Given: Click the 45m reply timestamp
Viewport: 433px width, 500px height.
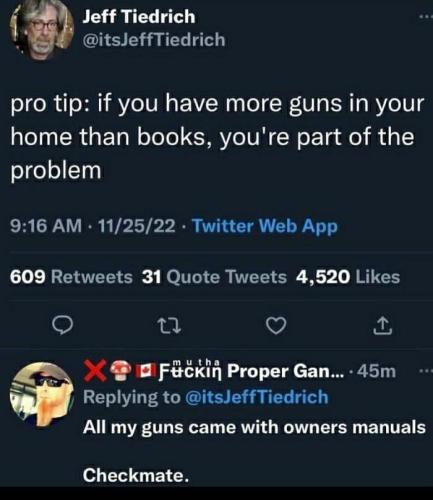Looking at the screenshot, I should 376,371.
